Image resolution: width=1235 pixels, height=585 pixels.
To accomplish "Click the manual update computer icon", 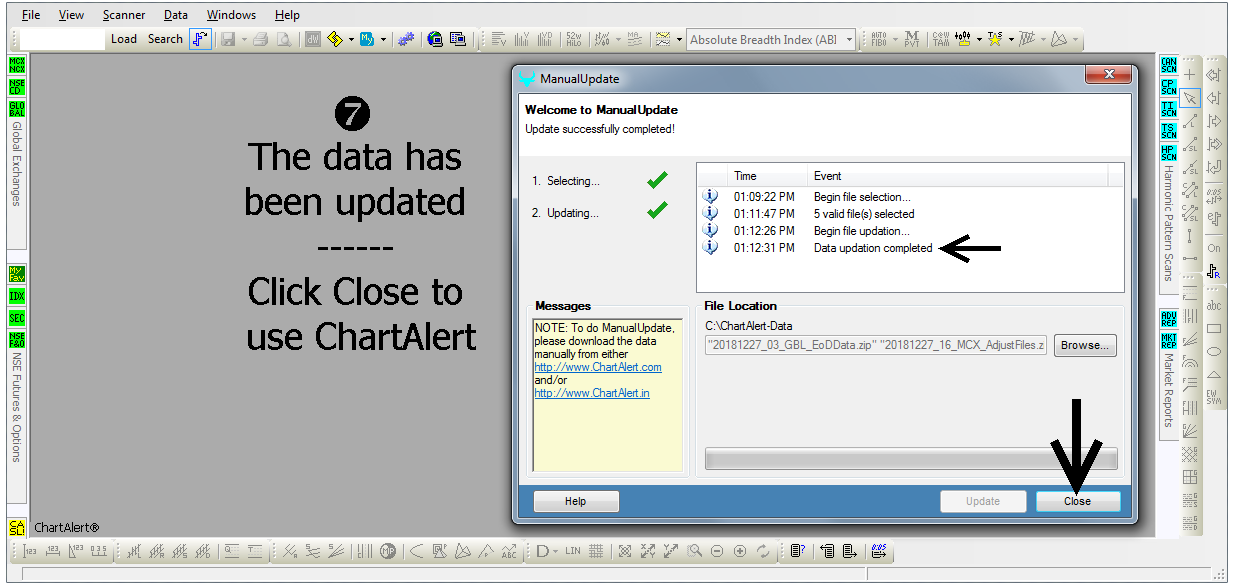I will [458, 39].
